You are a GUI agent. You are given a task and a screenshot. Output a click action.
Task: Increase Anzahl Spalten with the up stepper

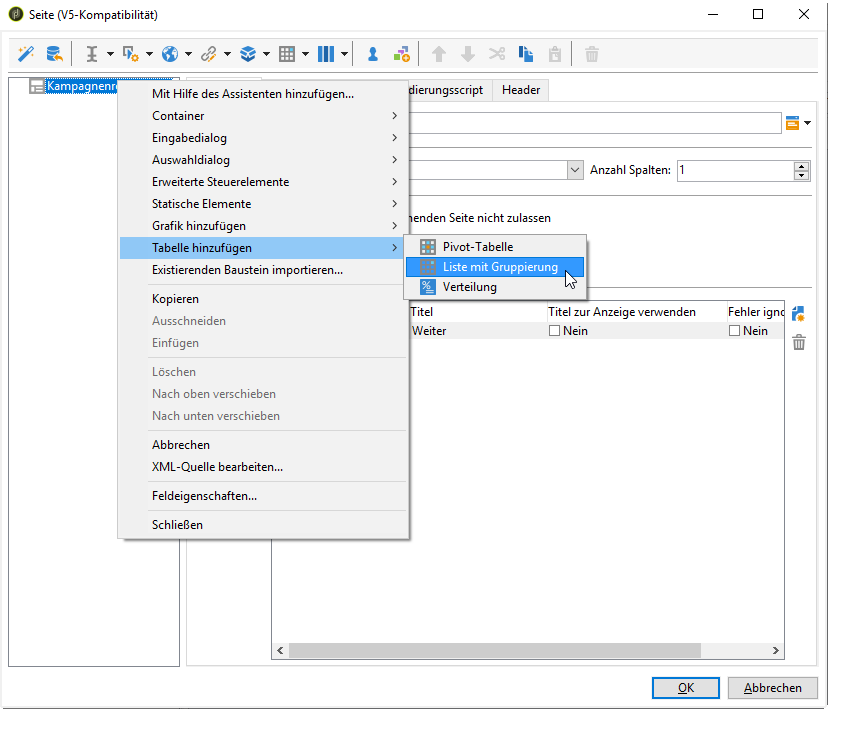801,165
